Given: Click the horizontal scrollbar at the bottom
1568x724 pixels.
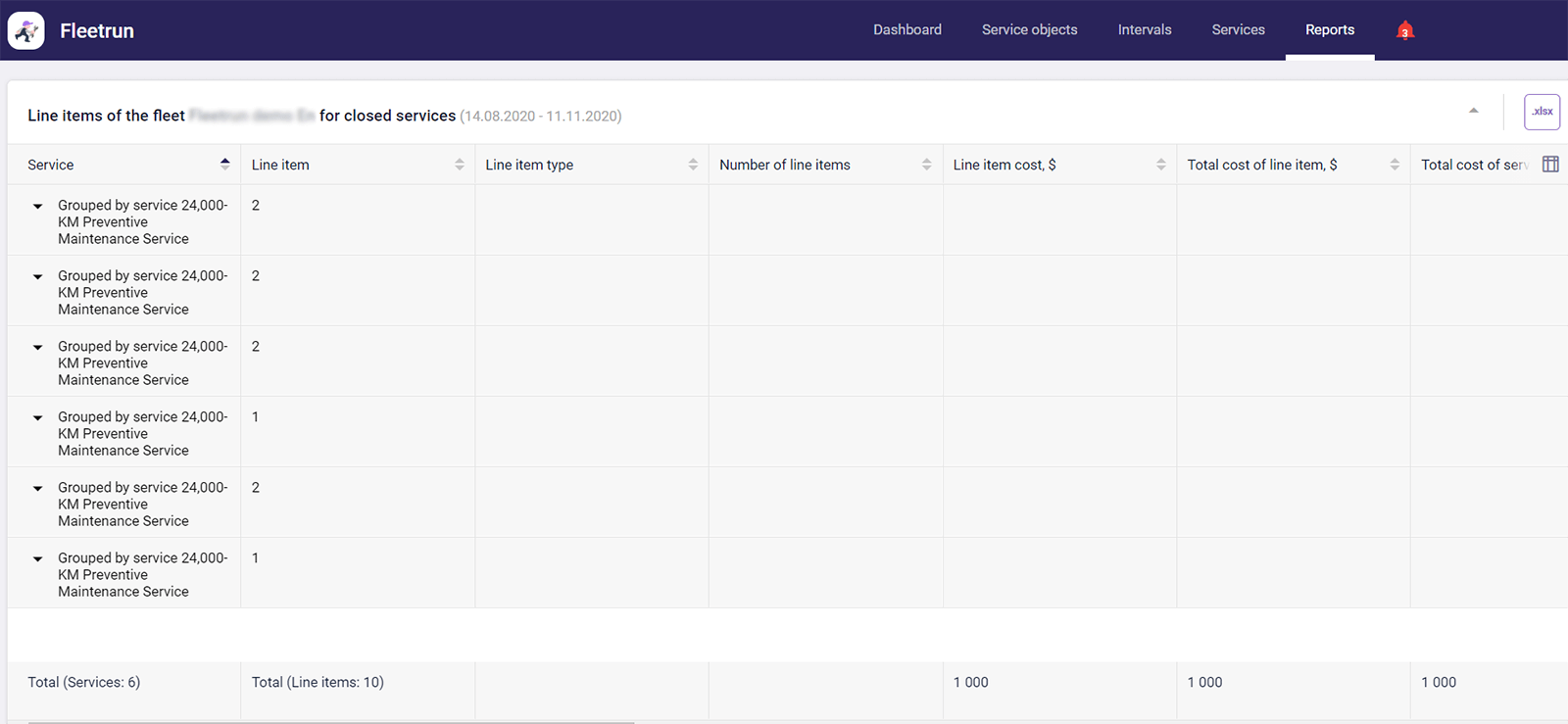Looking at the screenshot, I should coord(331,722).
